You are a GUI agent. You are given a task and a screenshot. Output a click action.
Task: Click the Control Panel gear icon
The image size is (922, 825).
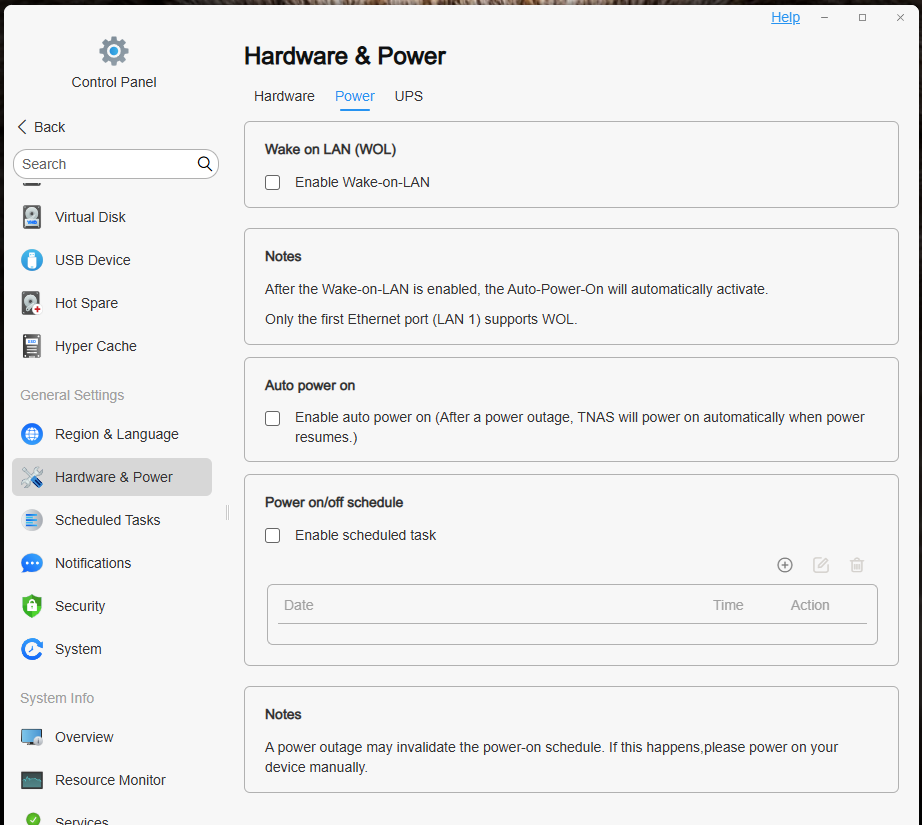113,51
